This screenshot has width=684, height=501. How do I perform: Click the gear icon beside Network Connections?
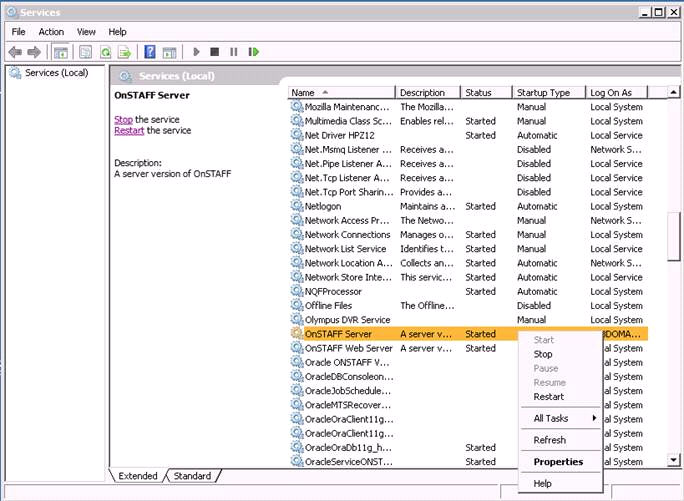point(297,234)
